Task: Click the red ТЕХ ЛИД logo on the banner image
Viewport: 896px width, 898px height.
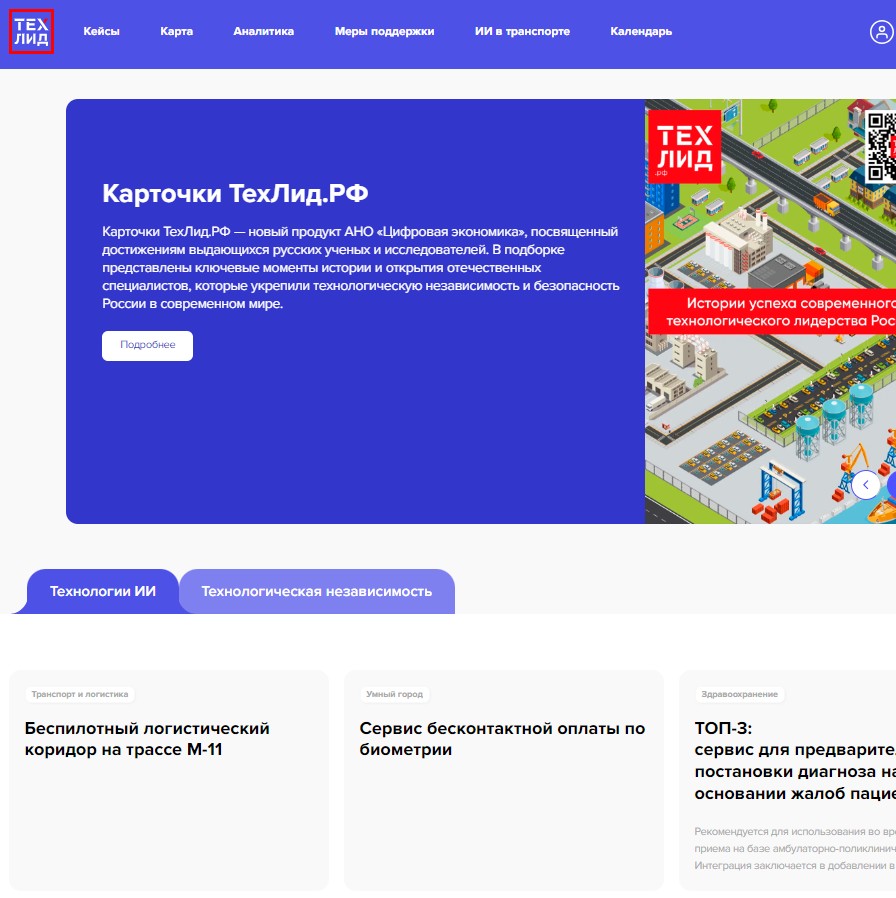Action: pos(684,147)
